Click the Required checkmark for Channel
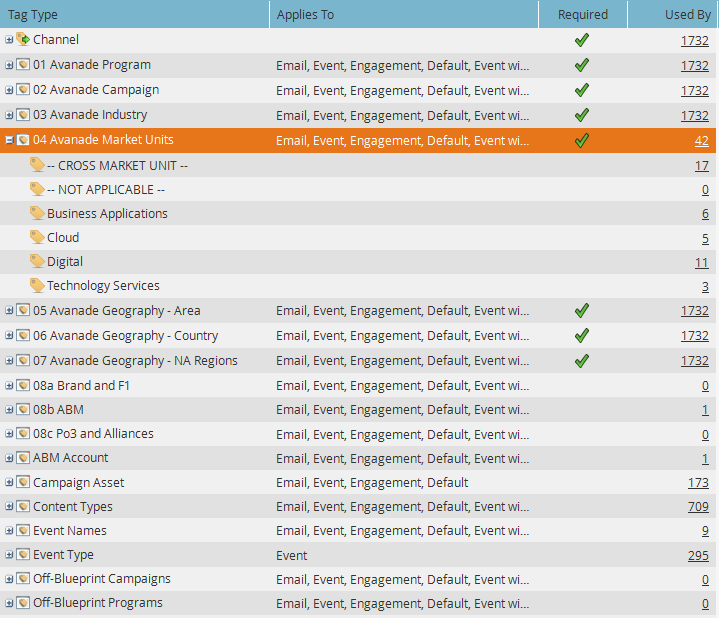The height and width of the screenshot is (618, 719). point(582,40)
